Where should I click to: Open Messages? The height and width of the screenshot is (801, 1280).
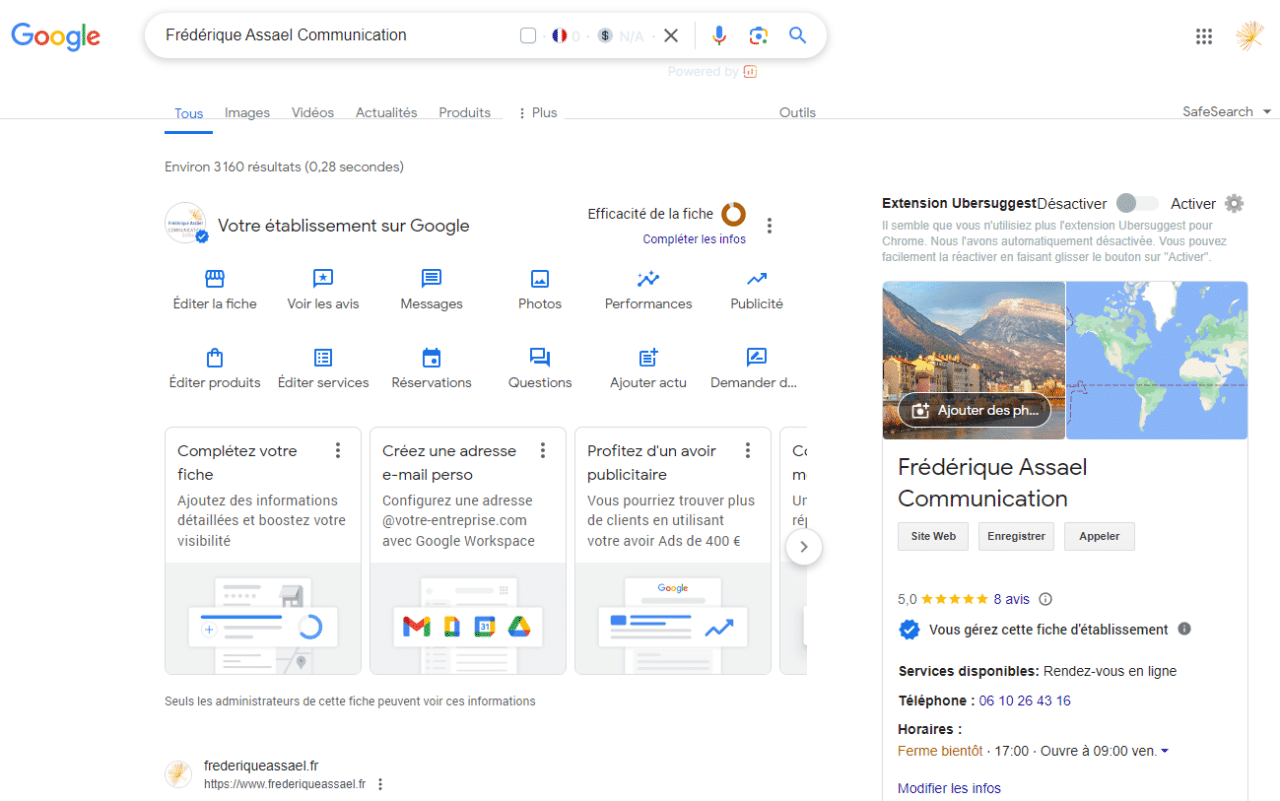(431, 290)
